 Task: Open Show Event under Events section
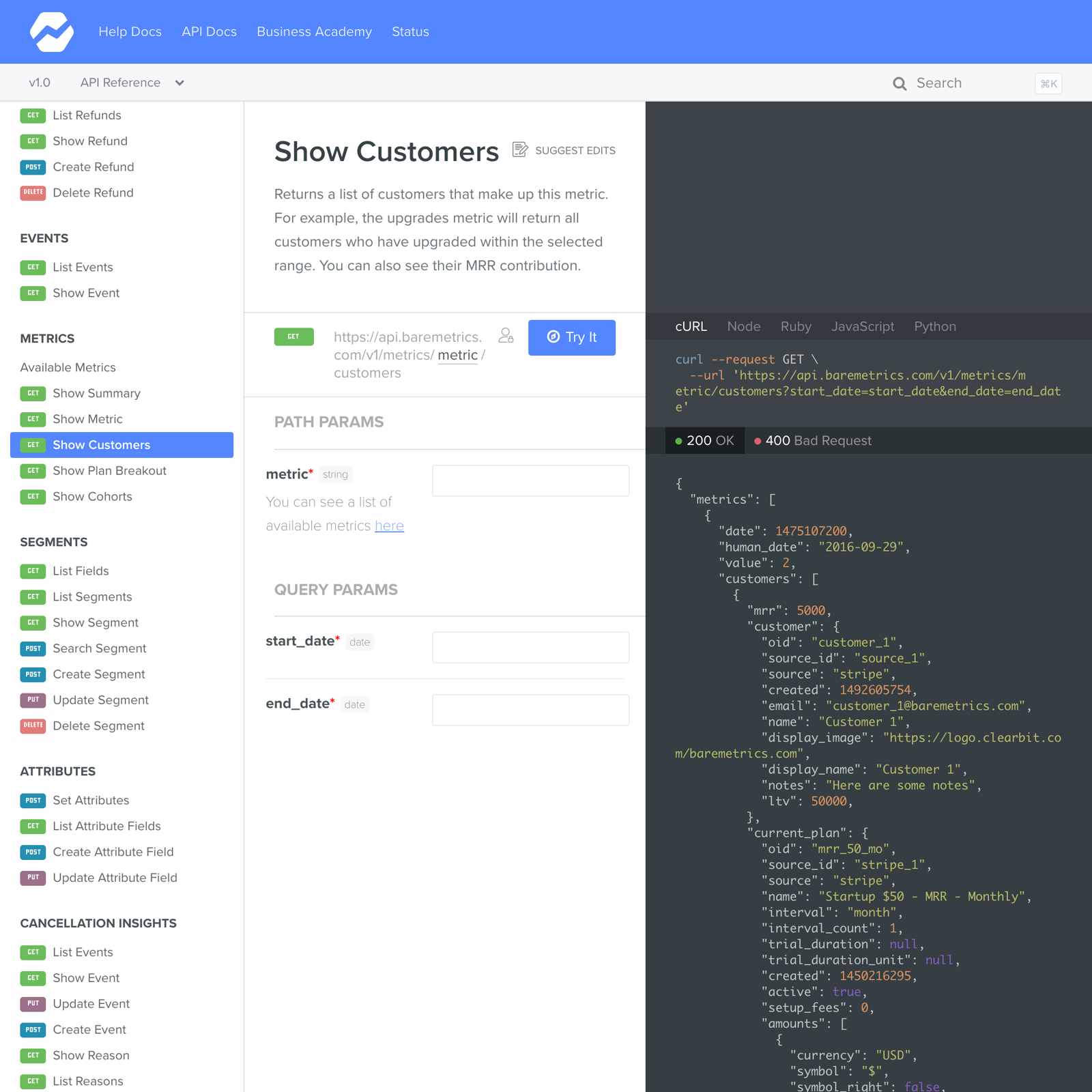pos(86,293)
